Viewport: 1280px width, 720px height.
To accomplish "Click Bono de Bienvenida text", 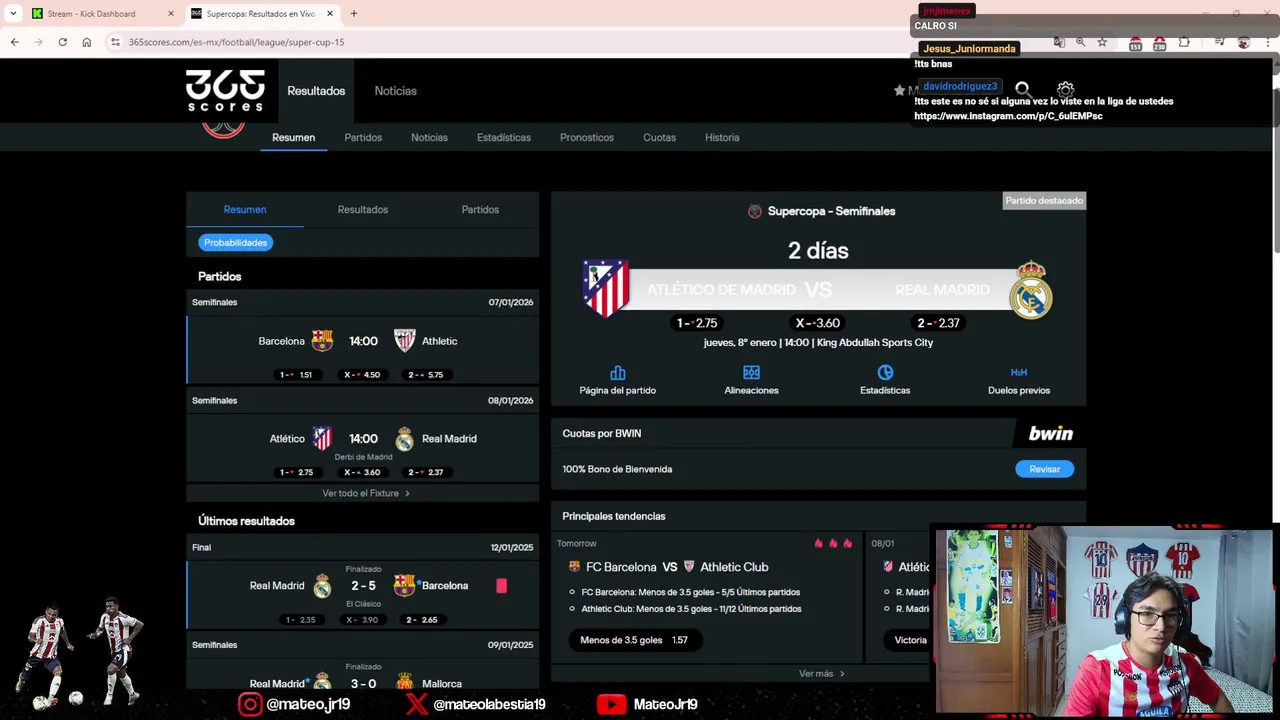I will point(617,469).
